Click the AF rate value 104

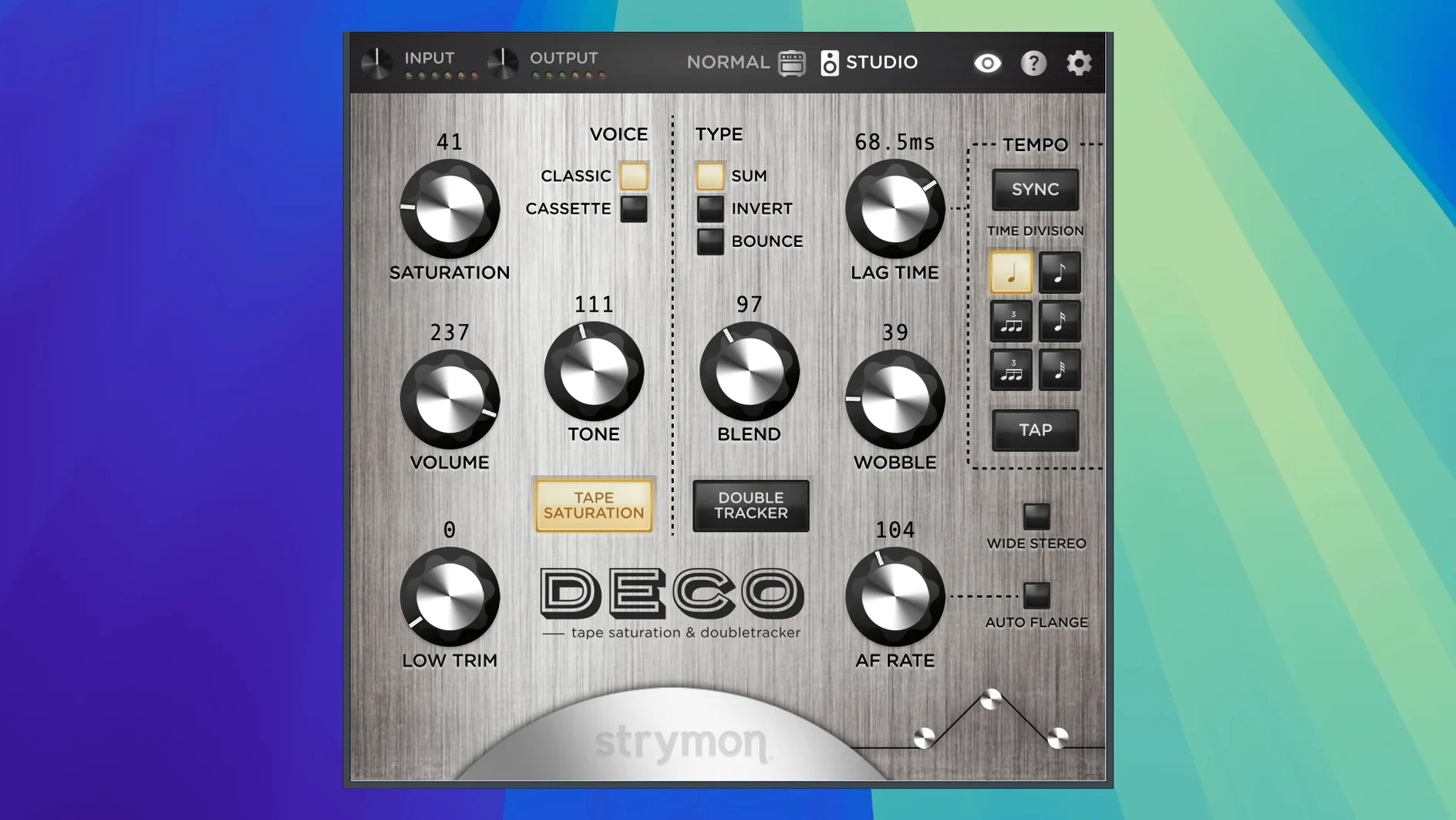895,530
